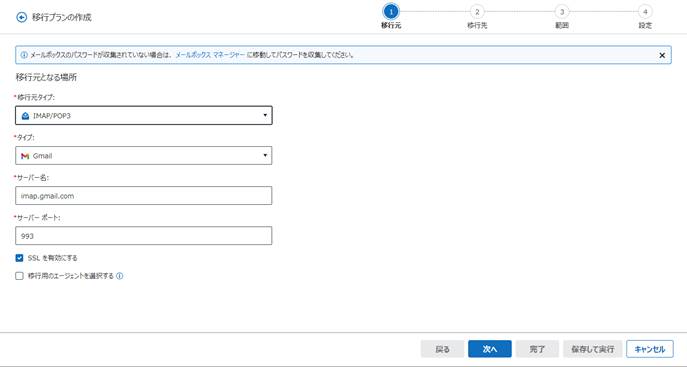687x367 pixels.
Task: Open the 移行元タイプ IMAP/POP3 dropdown
Action: 144,115
